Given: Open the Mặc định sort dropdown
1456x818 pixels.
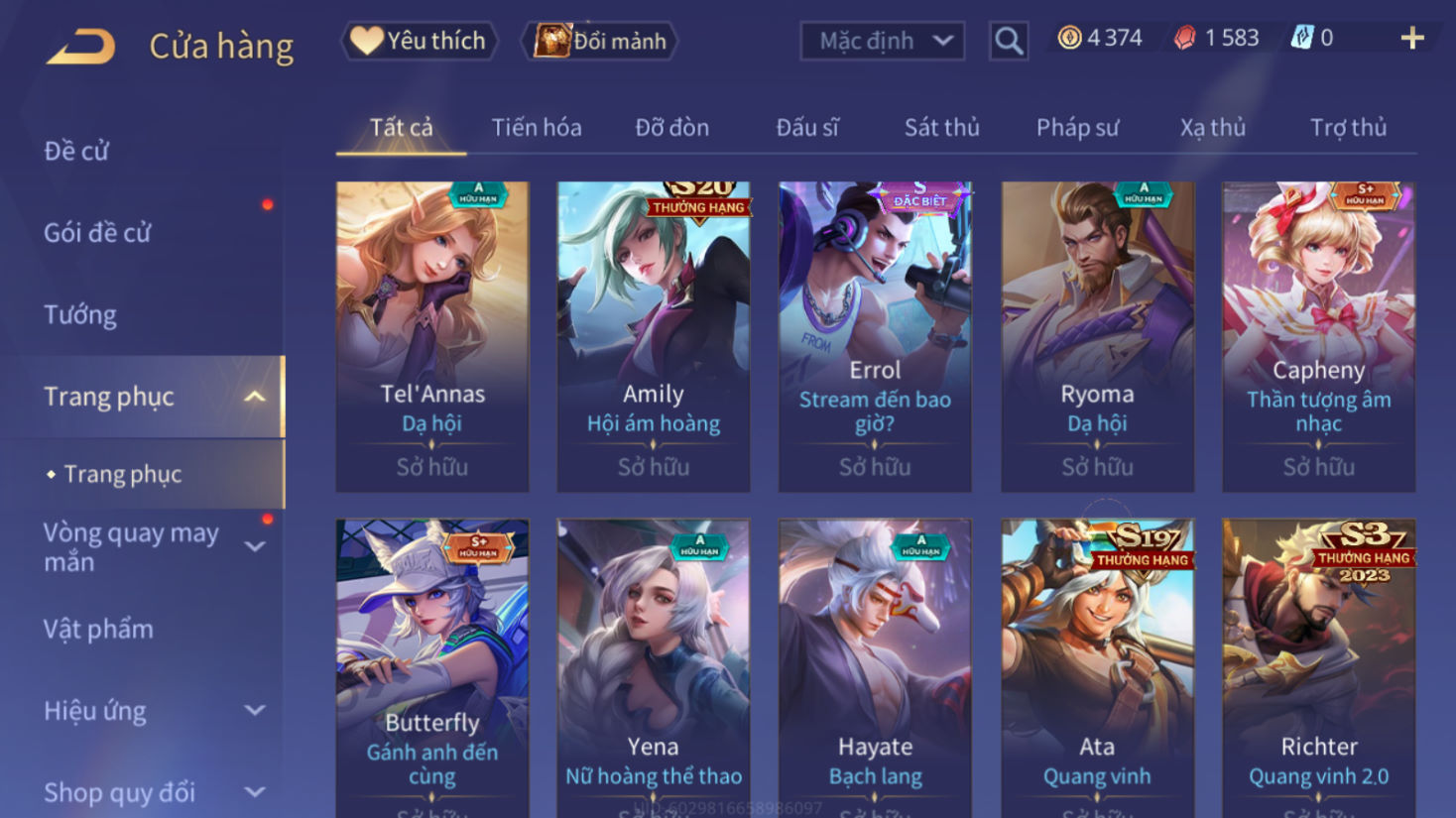Looking at the screenshot, I should click(x=883, y=42).
